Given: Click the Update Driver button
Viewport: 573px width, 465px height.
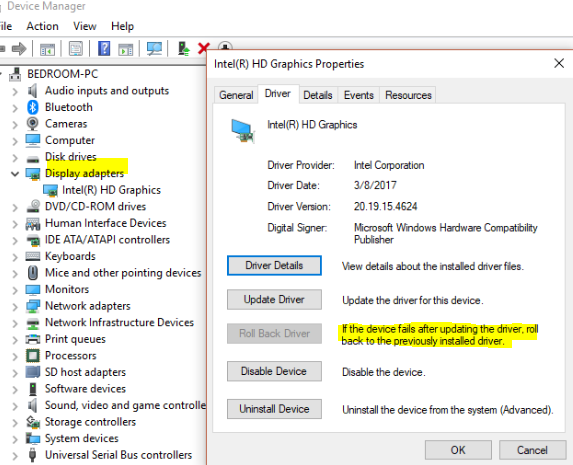Looking at the screenshot, I should click(x=274, y=299).
